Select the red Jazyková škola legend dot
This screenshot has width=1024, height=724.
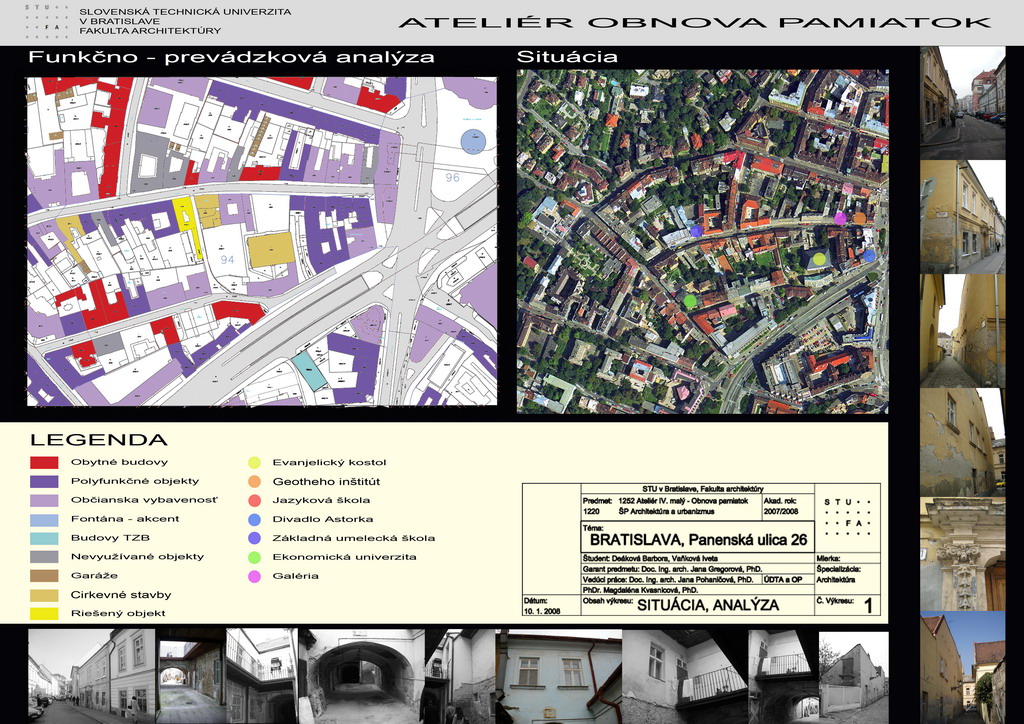(x=254, y=500)
